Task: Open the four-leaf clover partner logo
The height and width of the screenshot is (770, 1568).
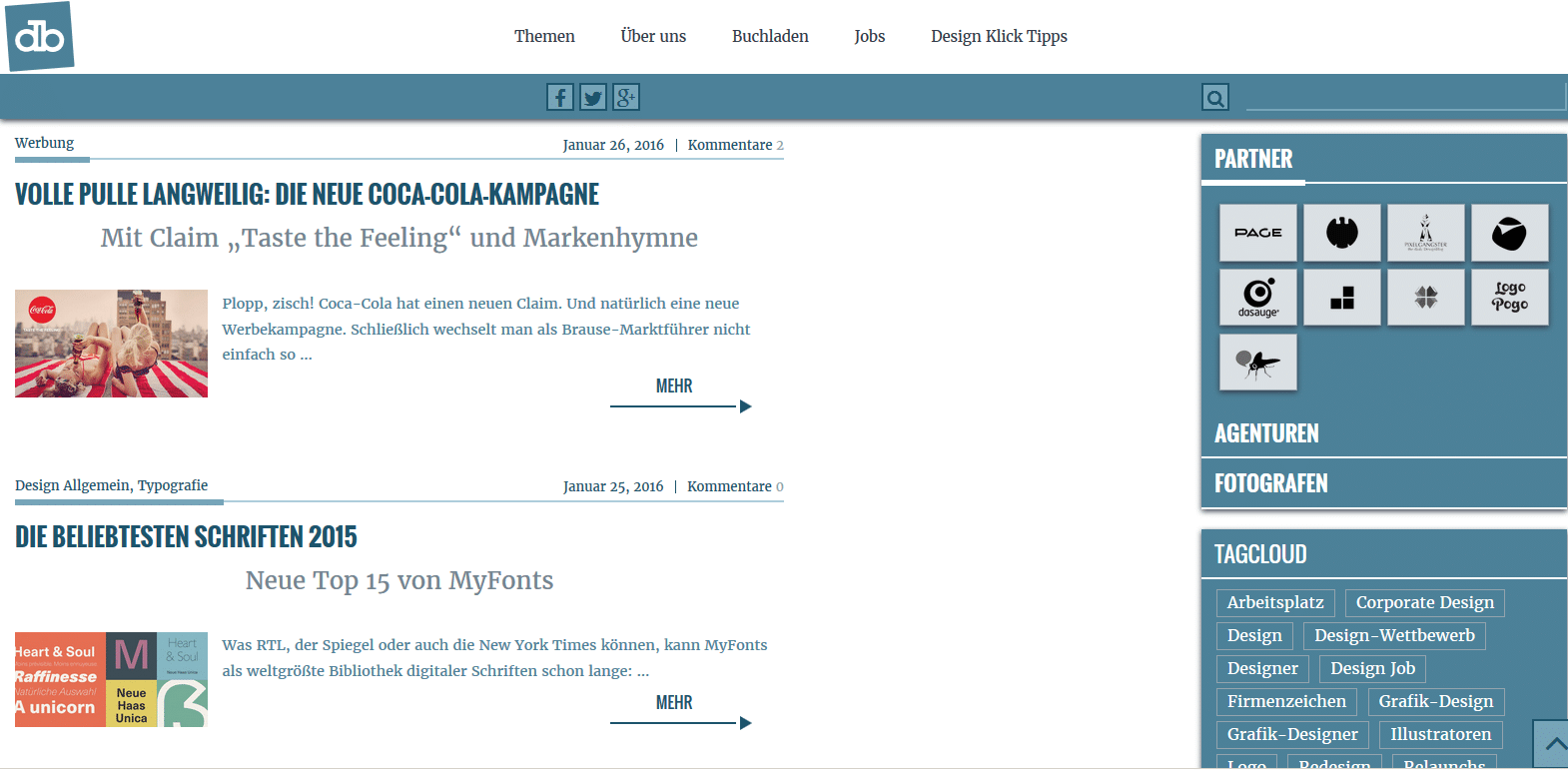Action: pyautogui.click(x=1426, y=297)
